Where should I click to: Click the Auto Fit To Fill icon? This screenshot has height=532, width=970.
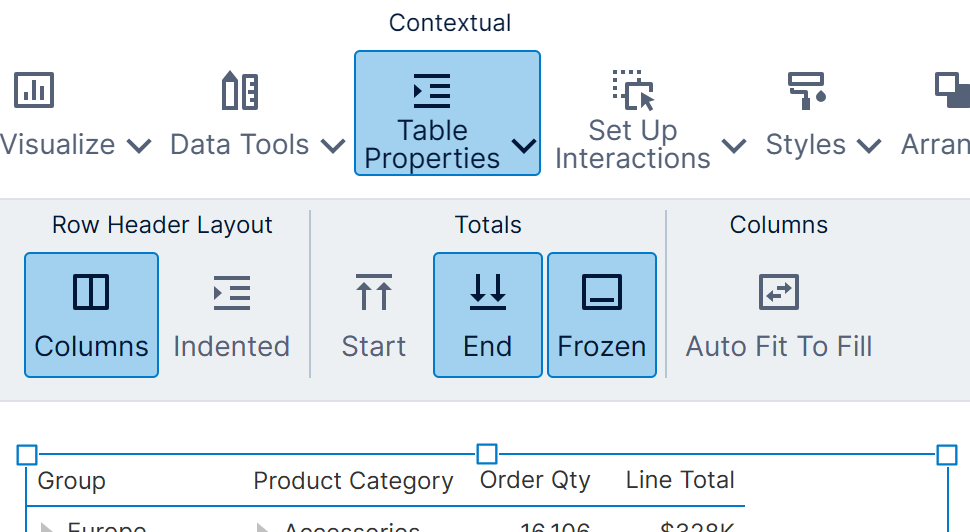[778, 292]
